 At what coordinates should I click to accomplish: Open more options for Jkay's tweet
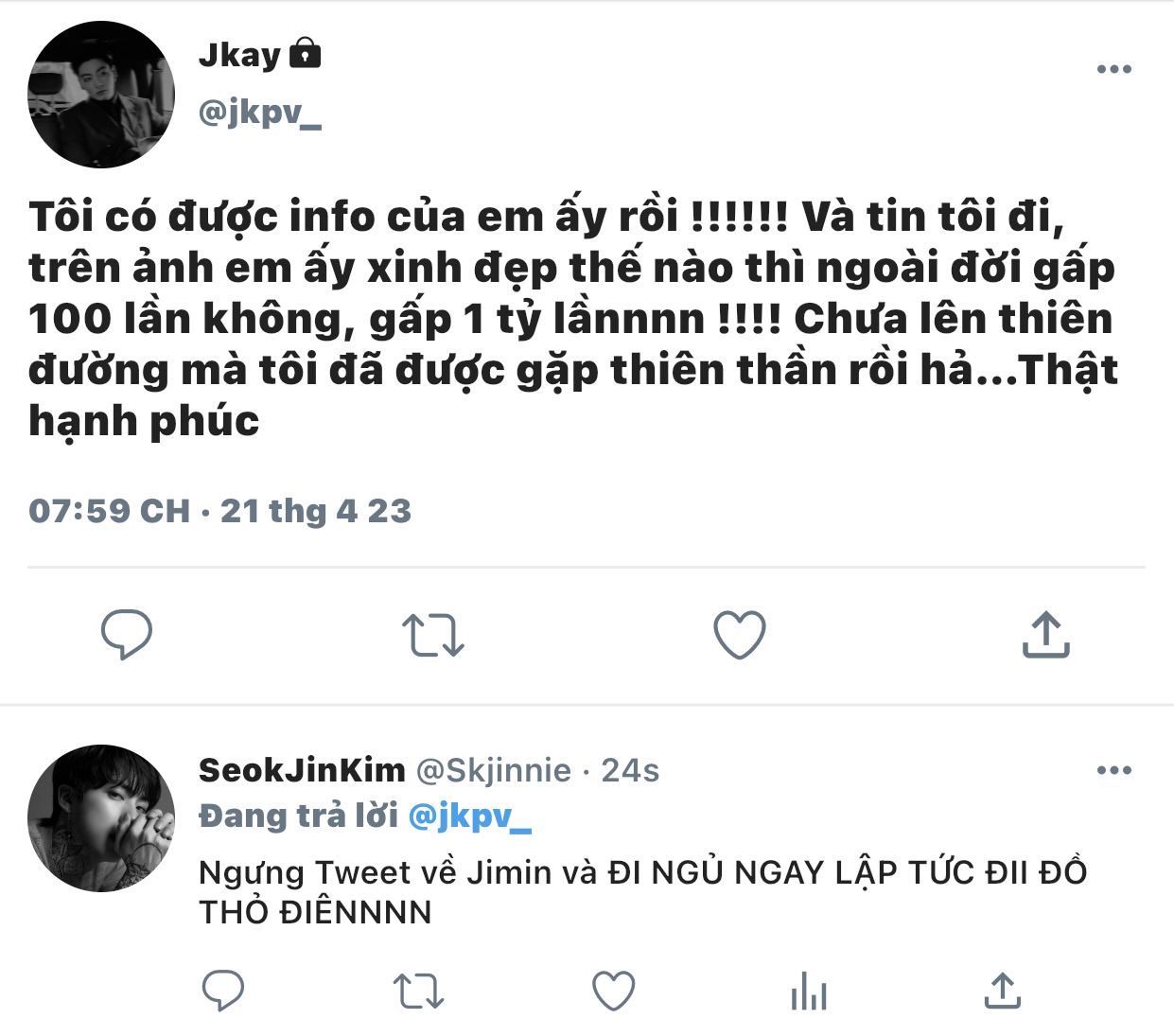(1113, 69)
